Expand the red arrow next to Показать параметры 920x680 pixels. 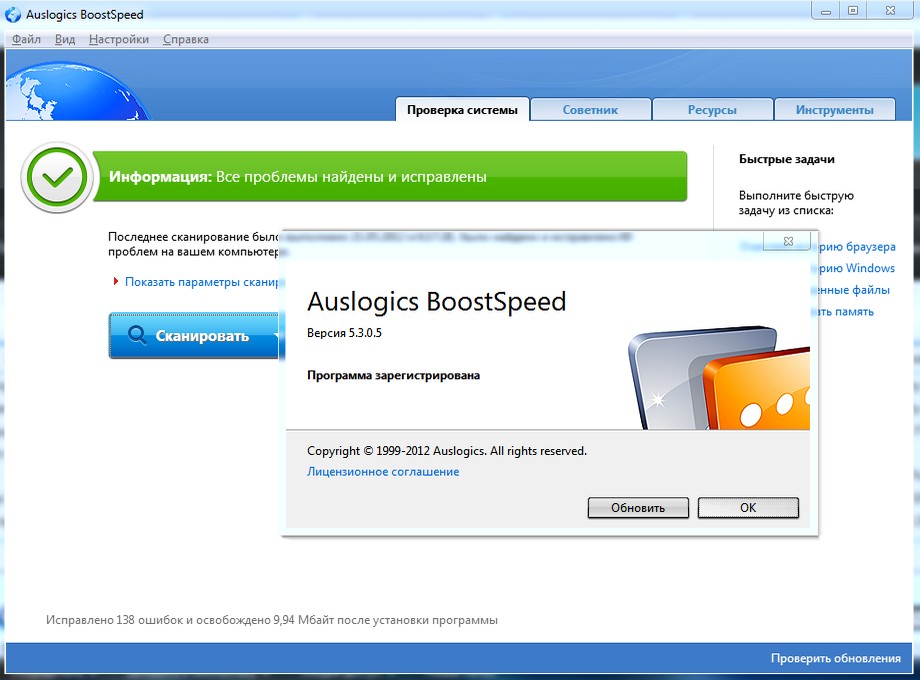coord(116,282)
